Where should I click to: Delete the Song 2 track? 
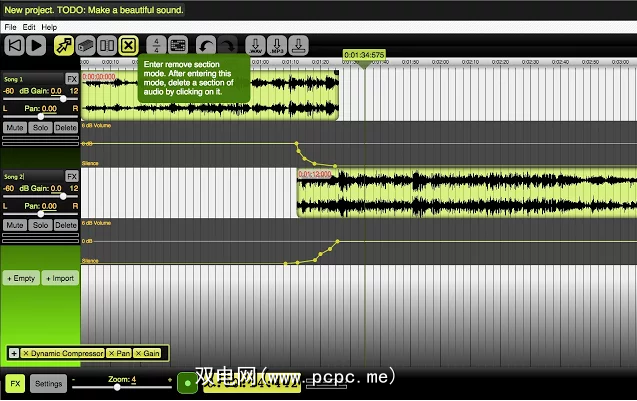pyautogui.click(x=66, y=225)
